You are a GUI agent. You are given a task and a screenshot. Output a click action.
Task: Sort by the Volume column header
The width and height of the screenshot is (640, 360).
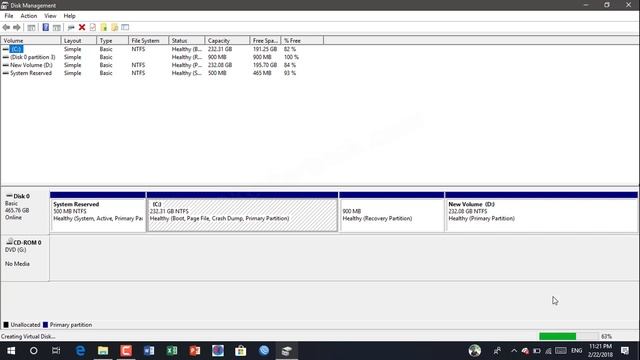pyautogui.click(x=31, y=40)
